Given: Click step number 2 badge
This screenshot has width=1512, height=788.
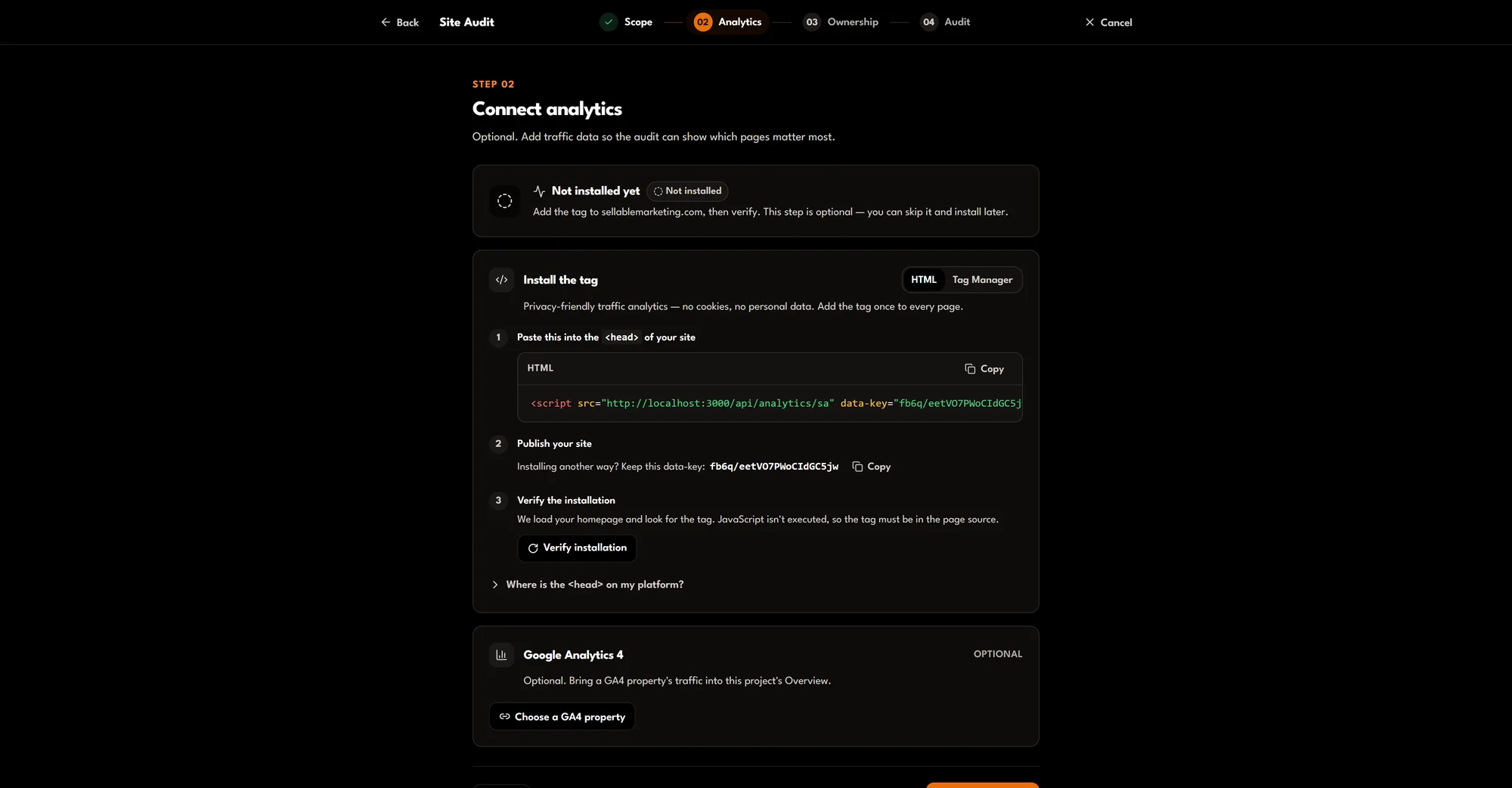Looking at the screenshot, I should click(x=498, y=444).
